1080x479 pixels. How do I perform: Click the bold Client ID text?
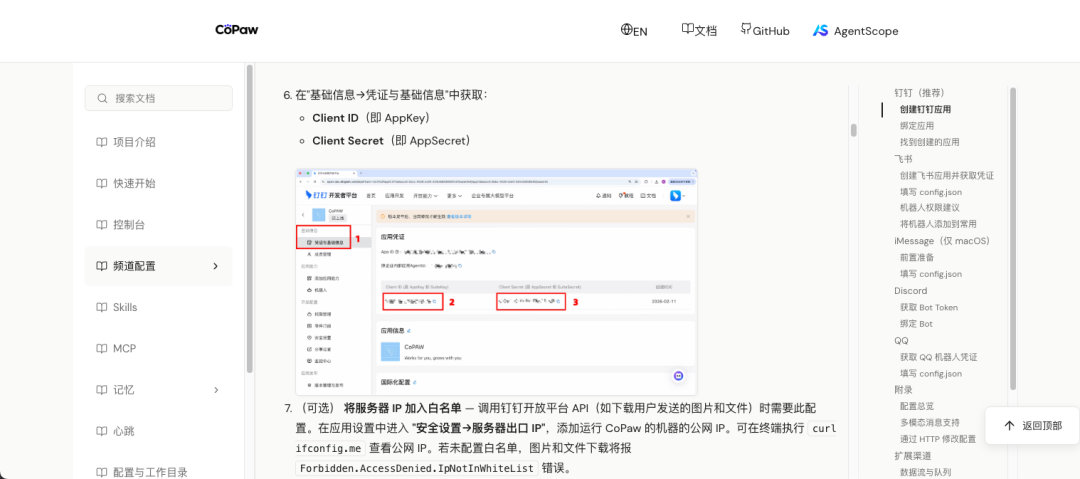[x=335, y=118]
